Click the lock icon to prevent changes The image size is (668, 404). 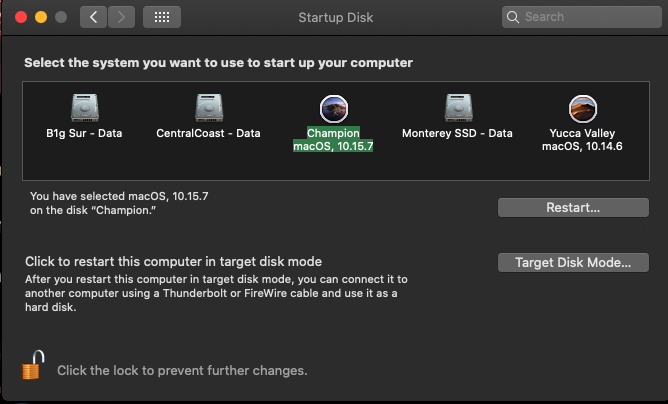[33, 366]
